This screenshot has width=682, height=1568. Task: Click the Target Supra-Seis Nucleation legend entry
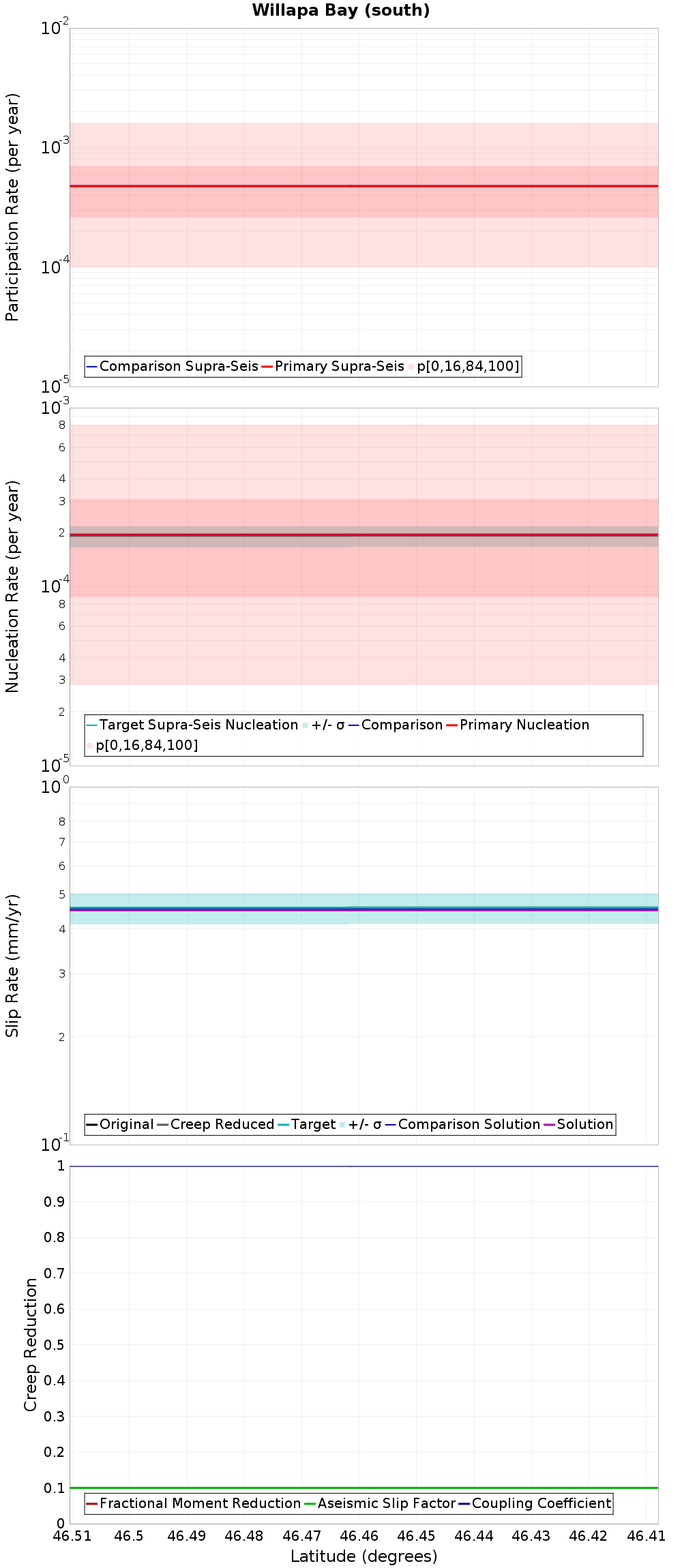(193, 725)
